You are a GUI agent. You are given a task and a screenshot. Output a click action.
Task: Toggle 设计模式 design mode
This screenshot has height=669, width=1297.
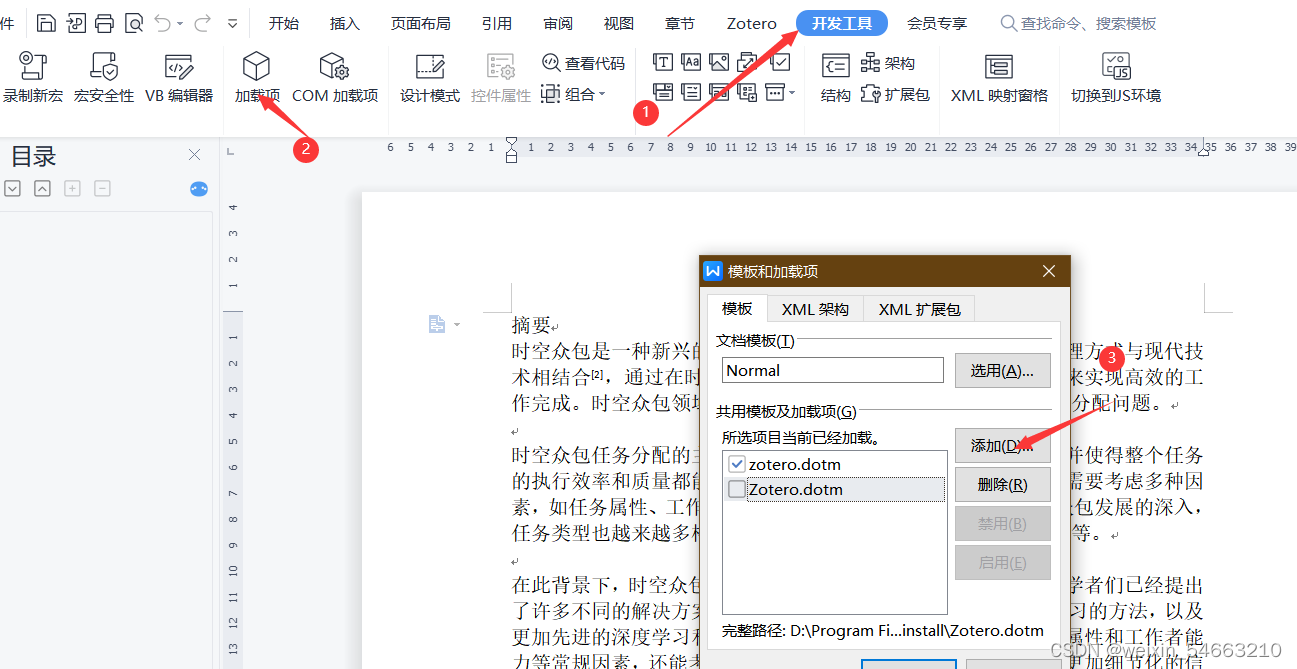[430, 79]
